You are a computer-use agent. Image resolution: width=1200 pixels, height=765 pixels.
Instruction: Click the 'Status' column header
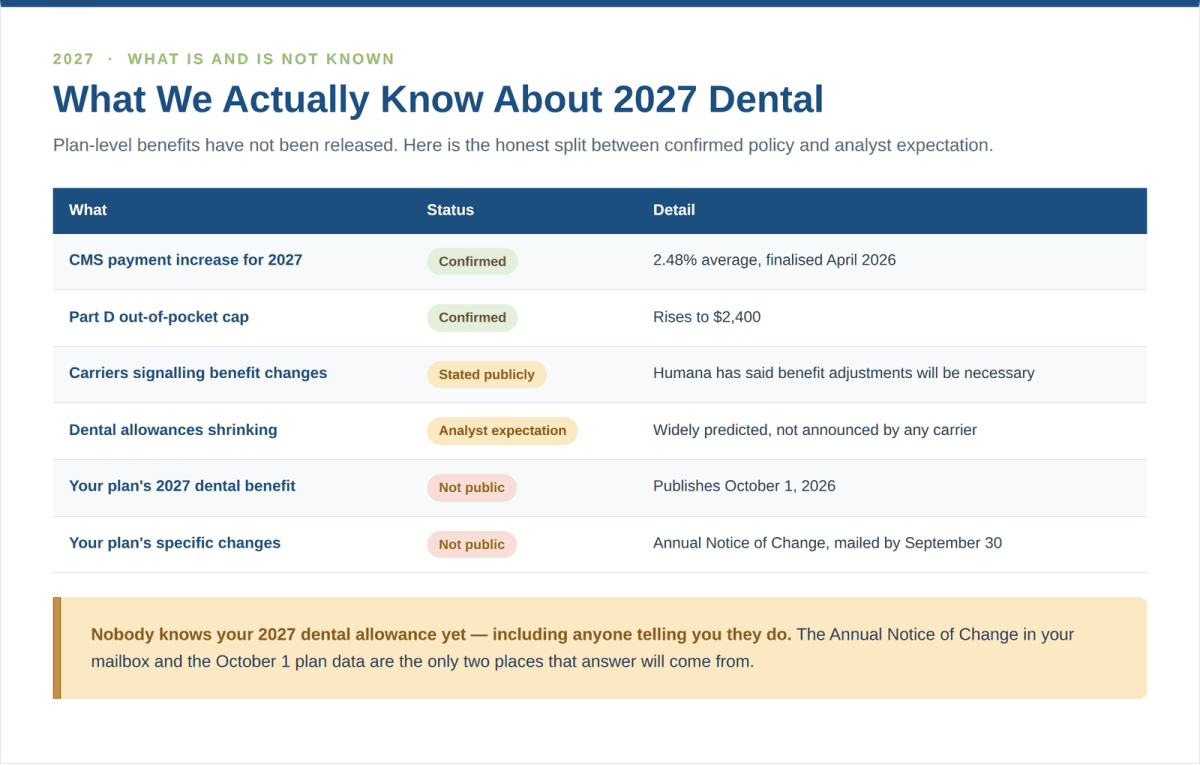pyautogui.click(x=450, y=210)
